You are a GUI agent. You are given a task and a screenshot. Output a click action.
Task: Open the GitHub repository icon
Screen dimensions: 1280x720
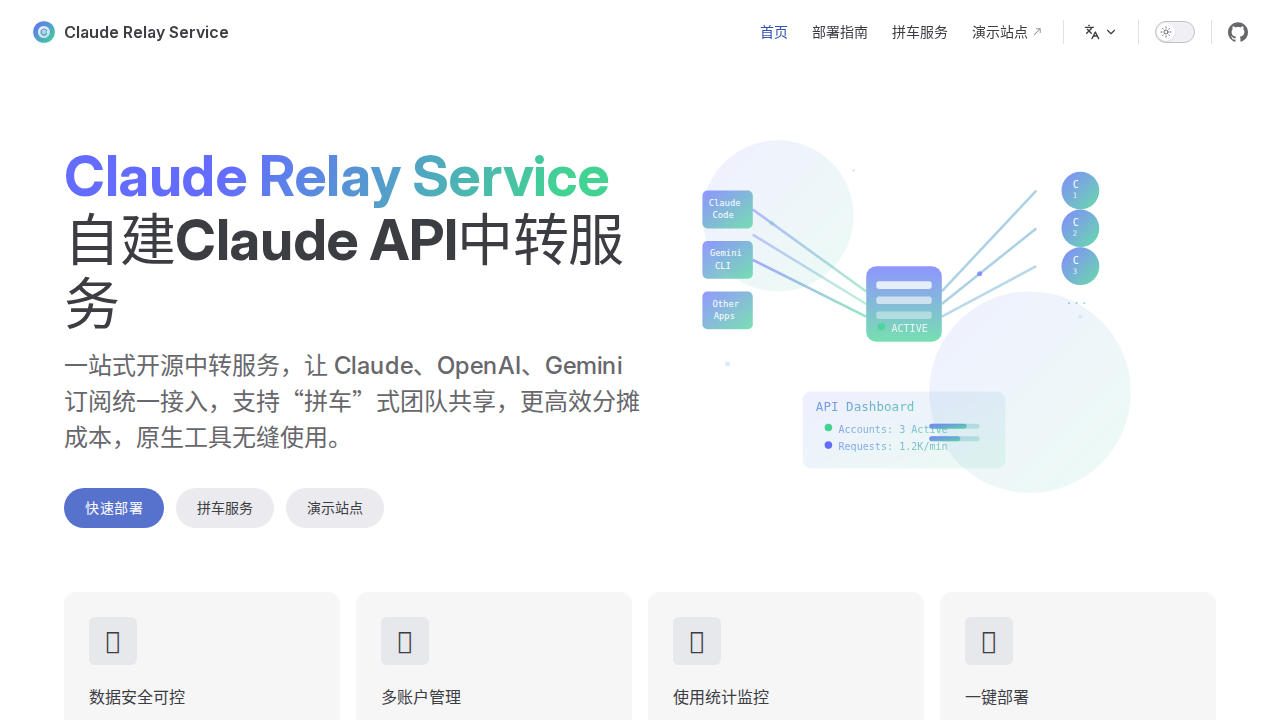(1238, 32)
